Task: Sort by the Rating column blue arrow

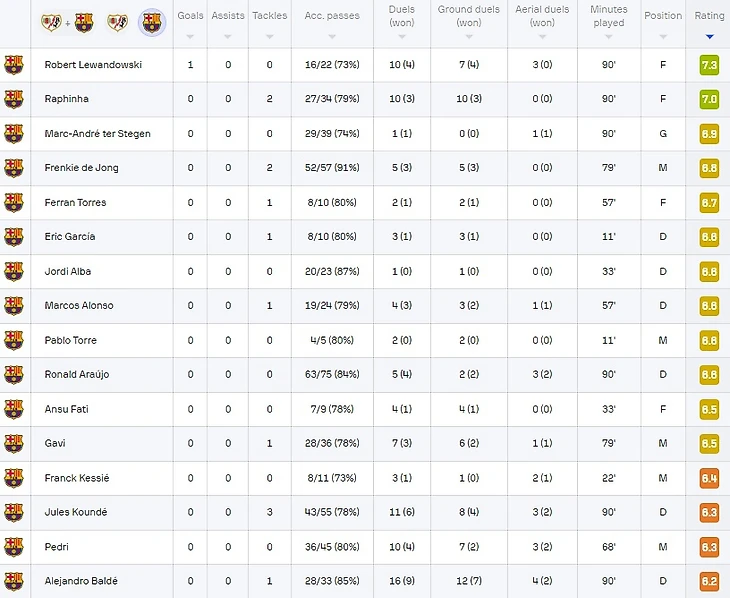Action: coord(709,37)
